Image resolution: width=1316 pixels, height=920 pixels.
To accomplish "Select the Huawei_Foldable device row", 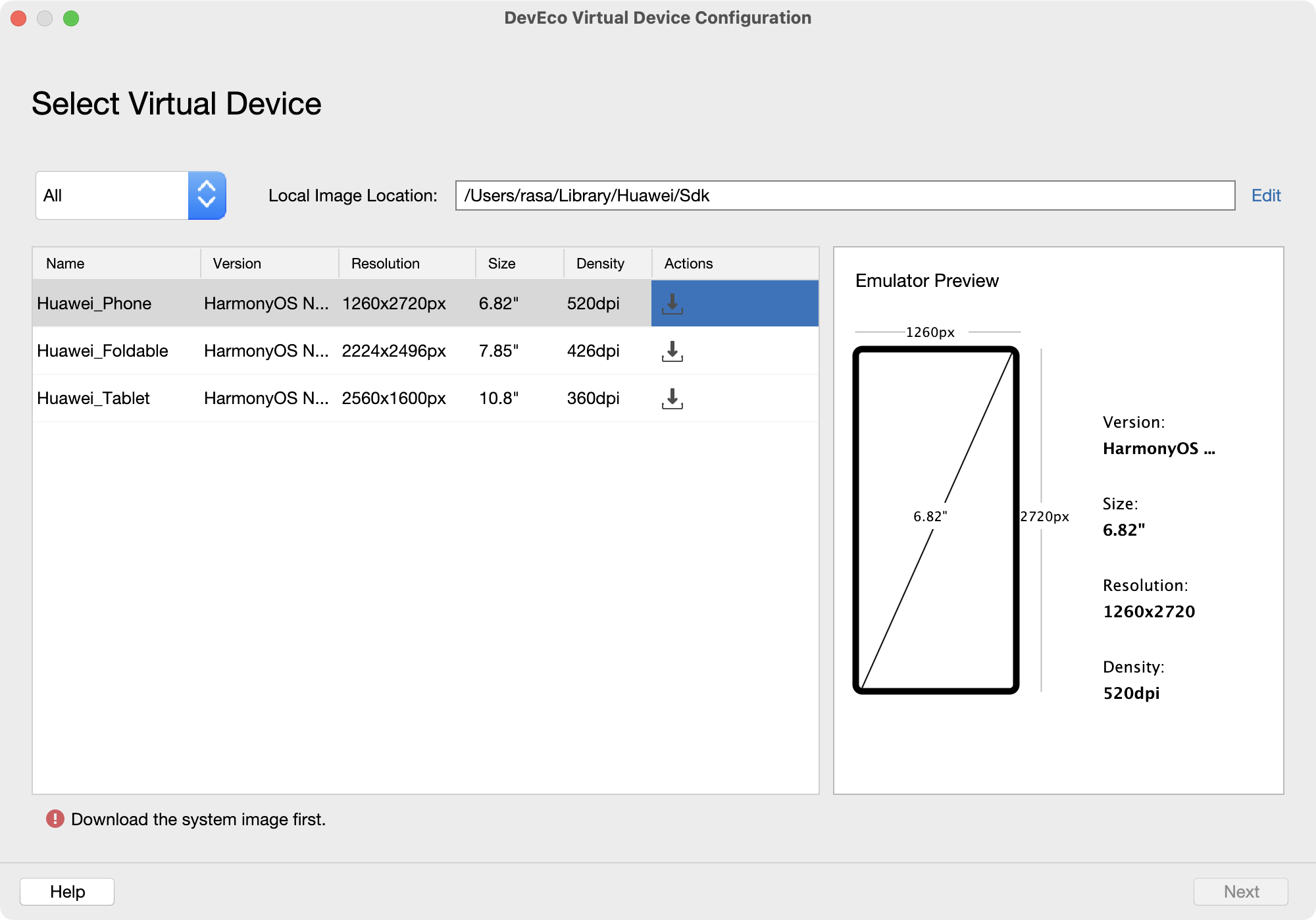I will click(x=103, y=351).
